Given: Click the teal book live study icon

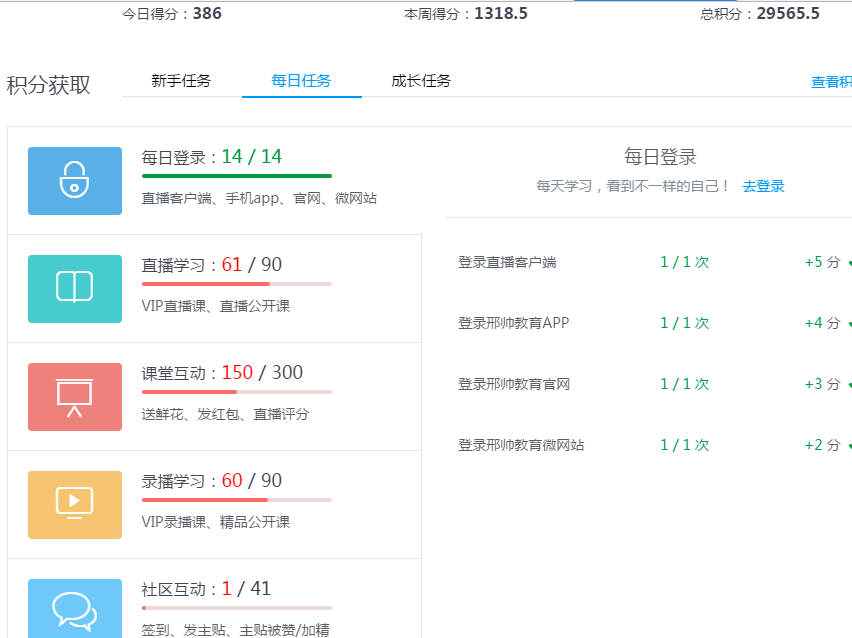Looking at the screenshot, I should [x=75, y=288].
